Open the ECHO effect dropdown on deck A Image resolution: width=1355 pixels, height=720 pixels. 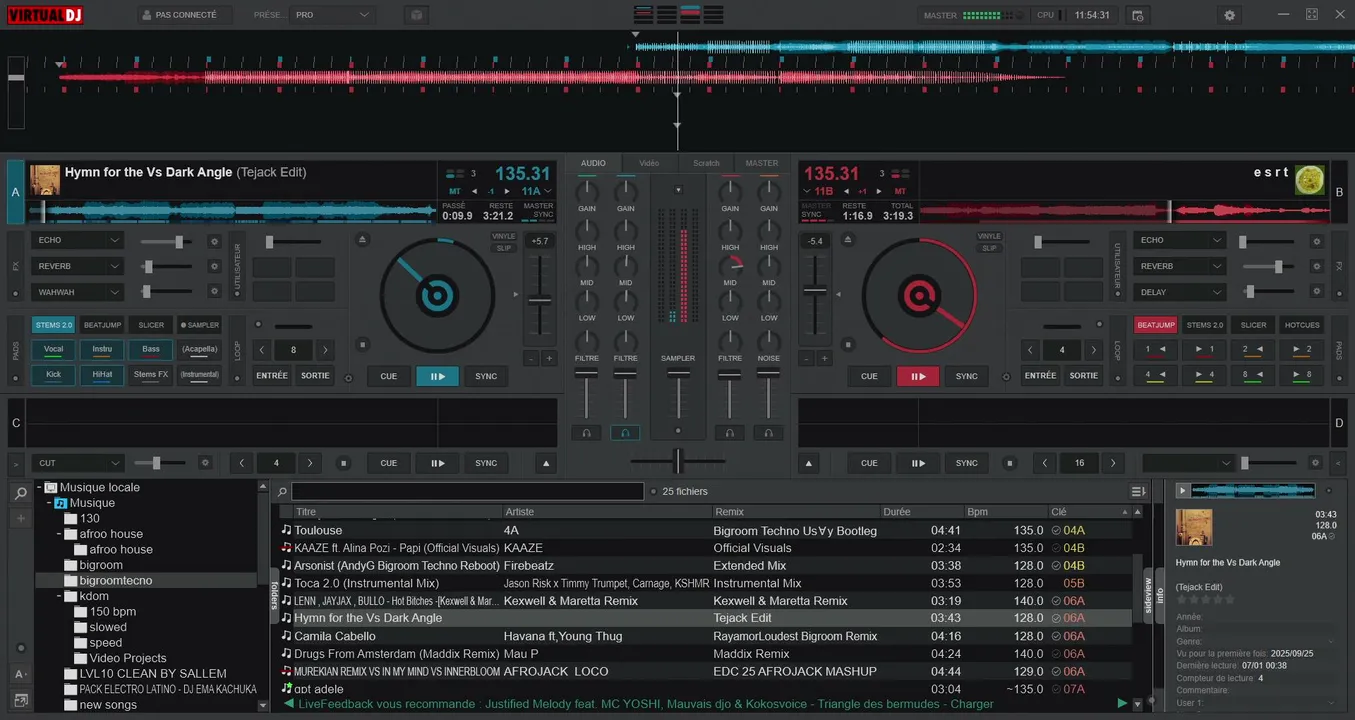(78, 240)
